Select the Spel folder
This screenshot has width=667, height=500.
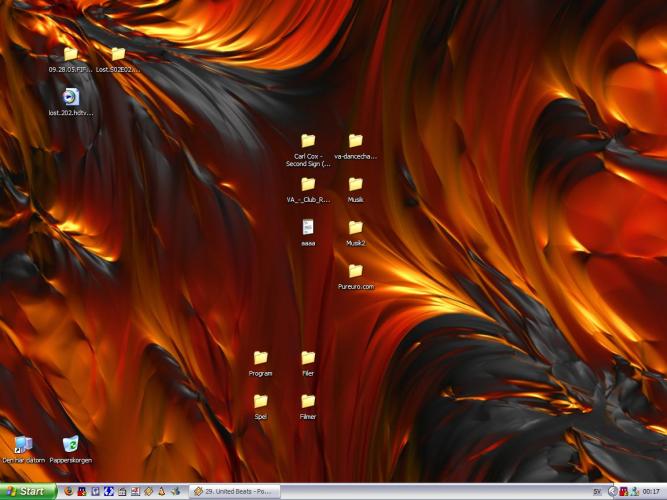click(260, 401)
